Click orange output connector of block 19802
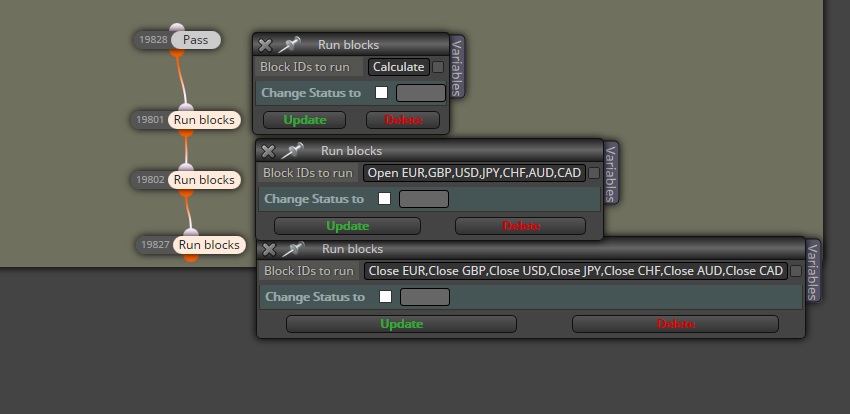 click(x=186, y=193)
